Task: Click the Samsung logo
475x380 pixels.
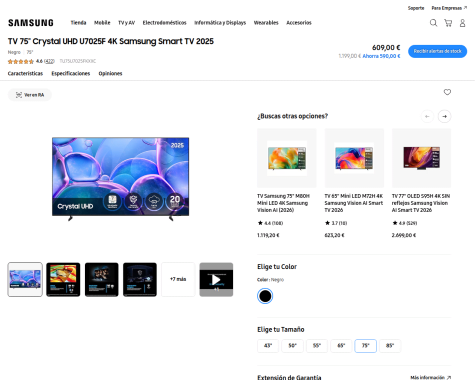Action: (31, 23)
